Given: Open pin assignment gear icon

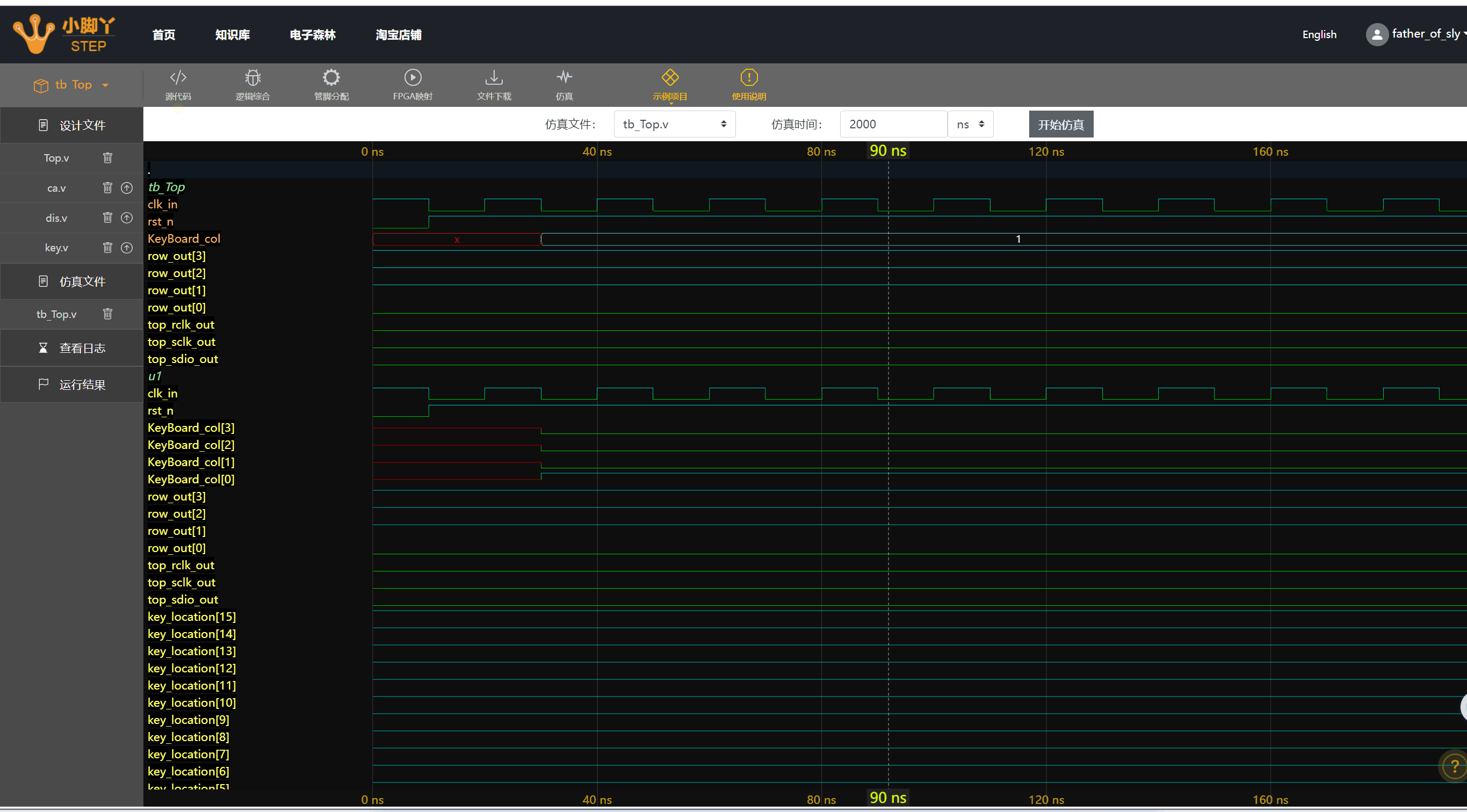Looking at the screenshot, I should pos(331,77).
